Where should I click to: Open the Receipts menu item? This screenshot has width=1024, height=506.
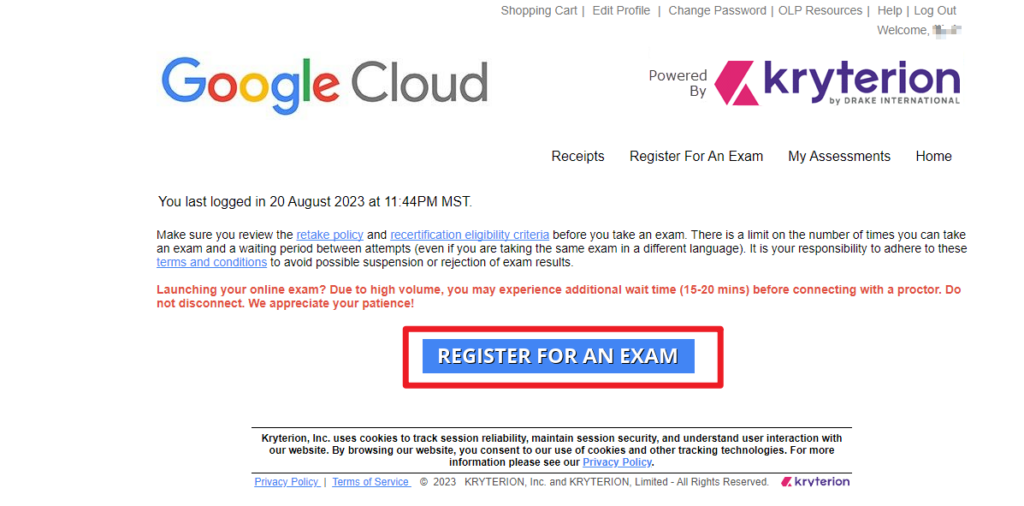(578, 156)
